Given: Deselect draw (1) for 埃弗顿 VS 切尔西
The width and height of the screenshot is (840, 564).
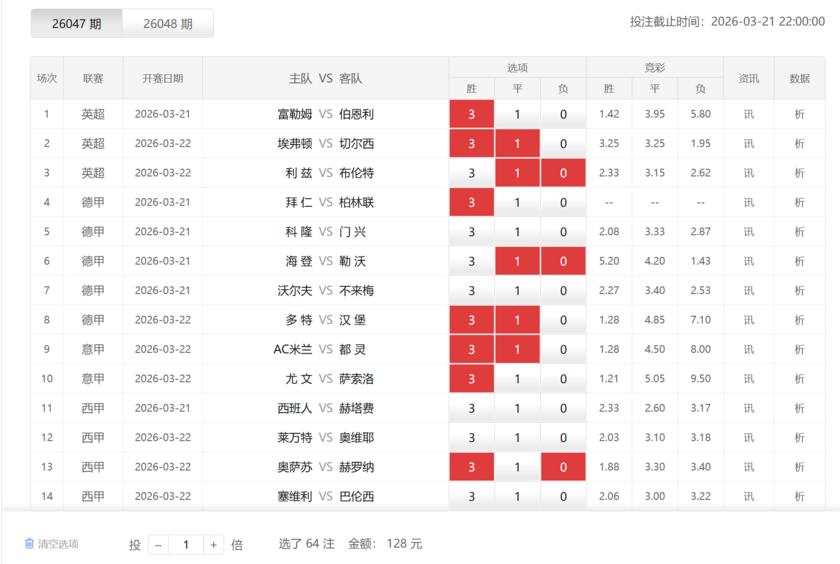Looking at the screenshot, I should point(517,144).
